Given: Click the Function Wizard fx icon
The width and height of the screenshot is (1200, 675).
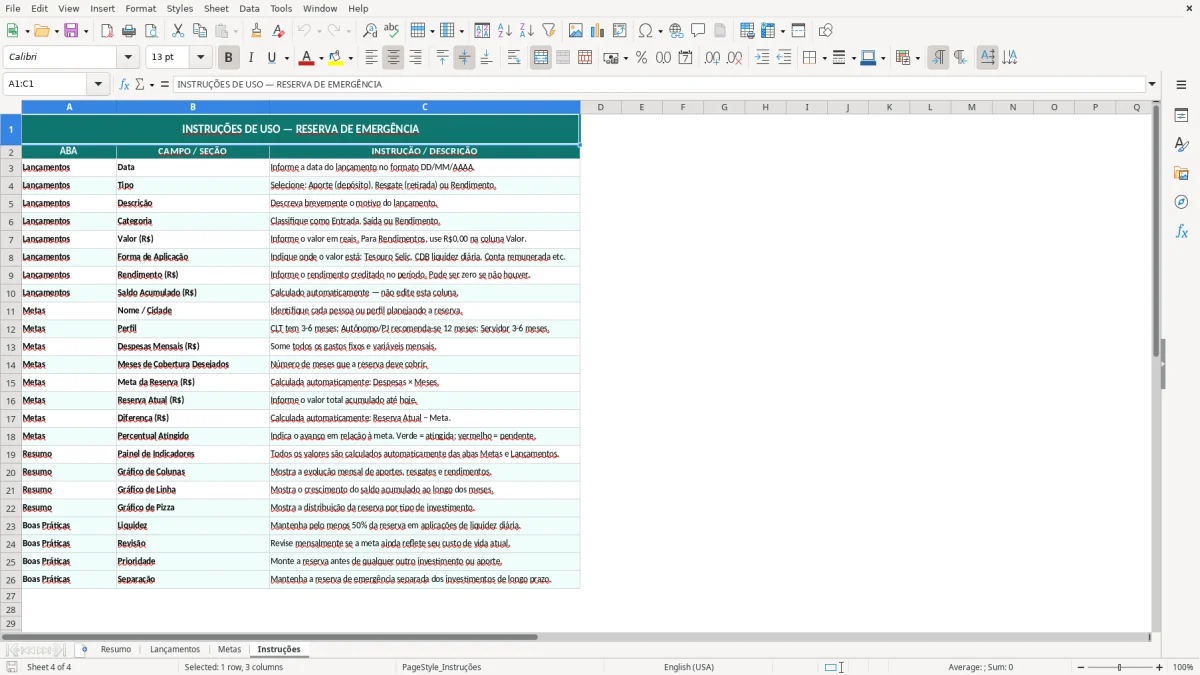Looking at the screenshot, I should 125,85.
